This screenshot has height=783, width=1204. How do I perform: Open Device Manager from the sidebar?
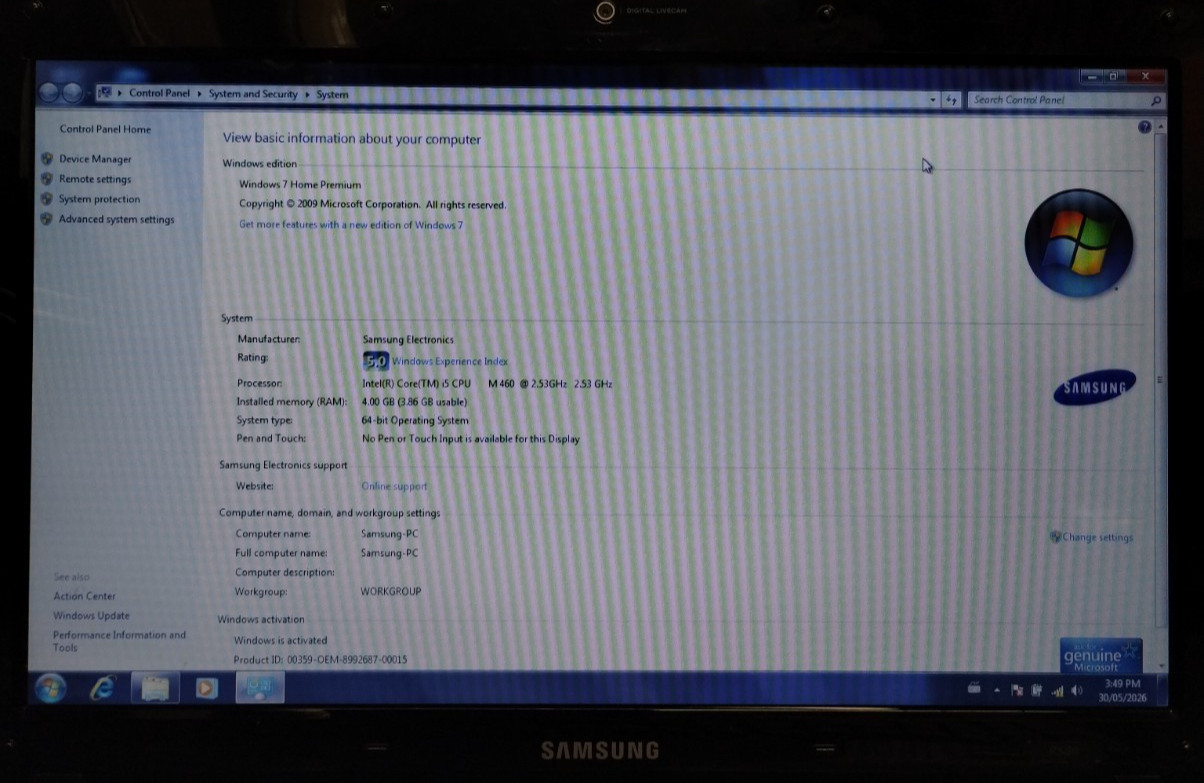[95, 159]
